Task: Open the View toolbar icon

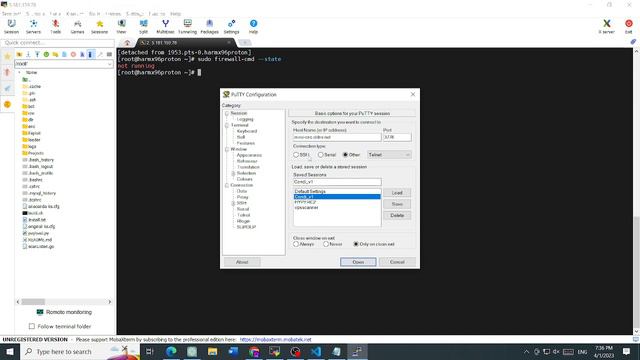Action: [x=122, y=27]
